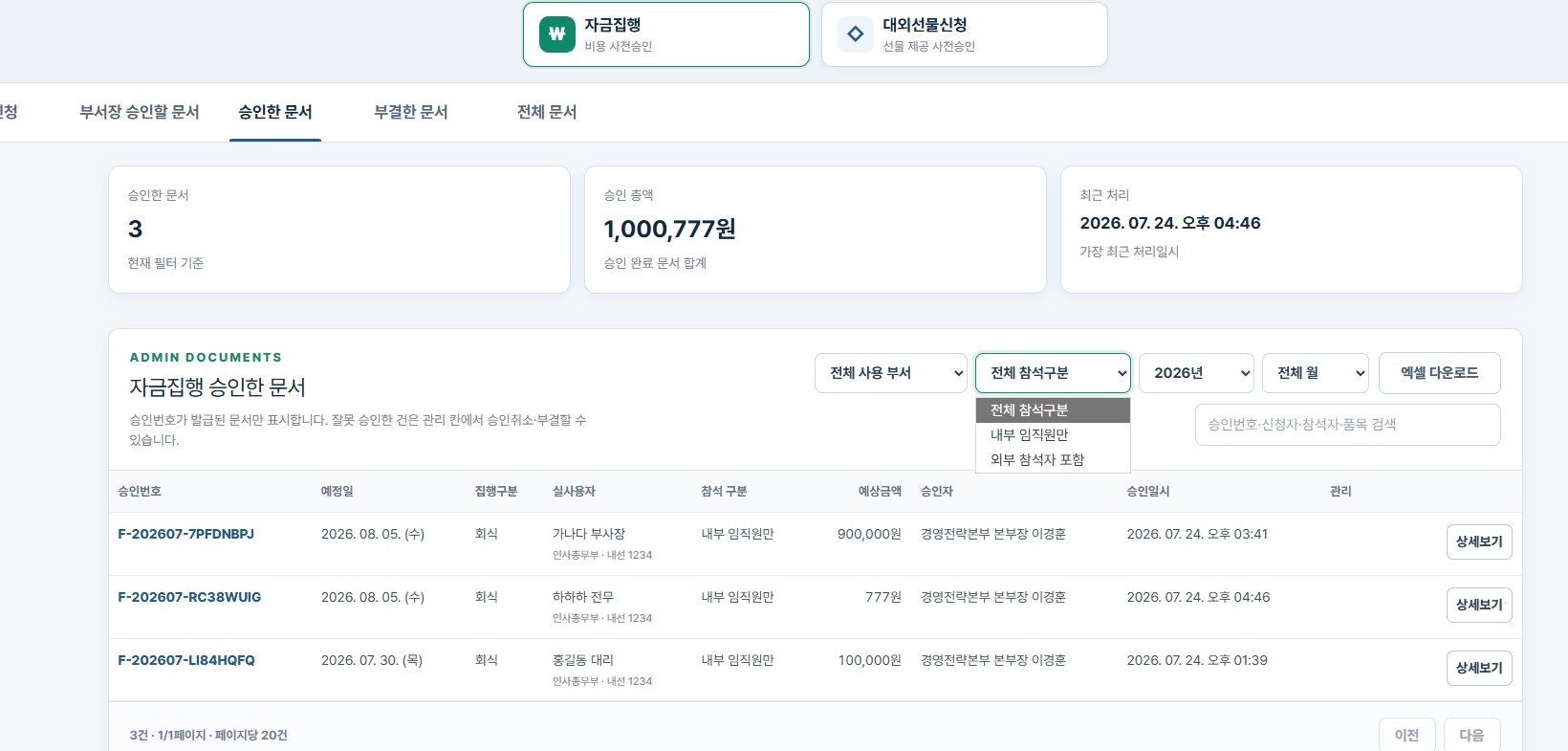Click the 다음 pagination button
1568x751 pixels.
[1471, 735]
